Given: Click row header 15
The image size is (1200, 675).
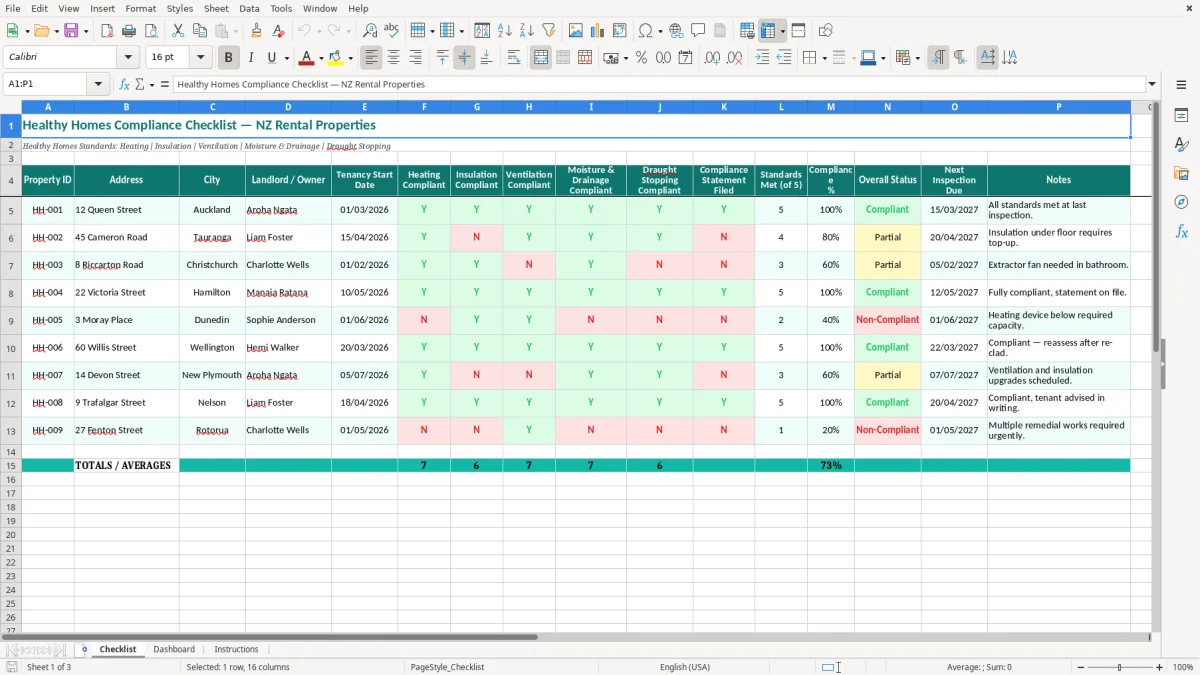Looking at the screenshot, I should 11,466.
